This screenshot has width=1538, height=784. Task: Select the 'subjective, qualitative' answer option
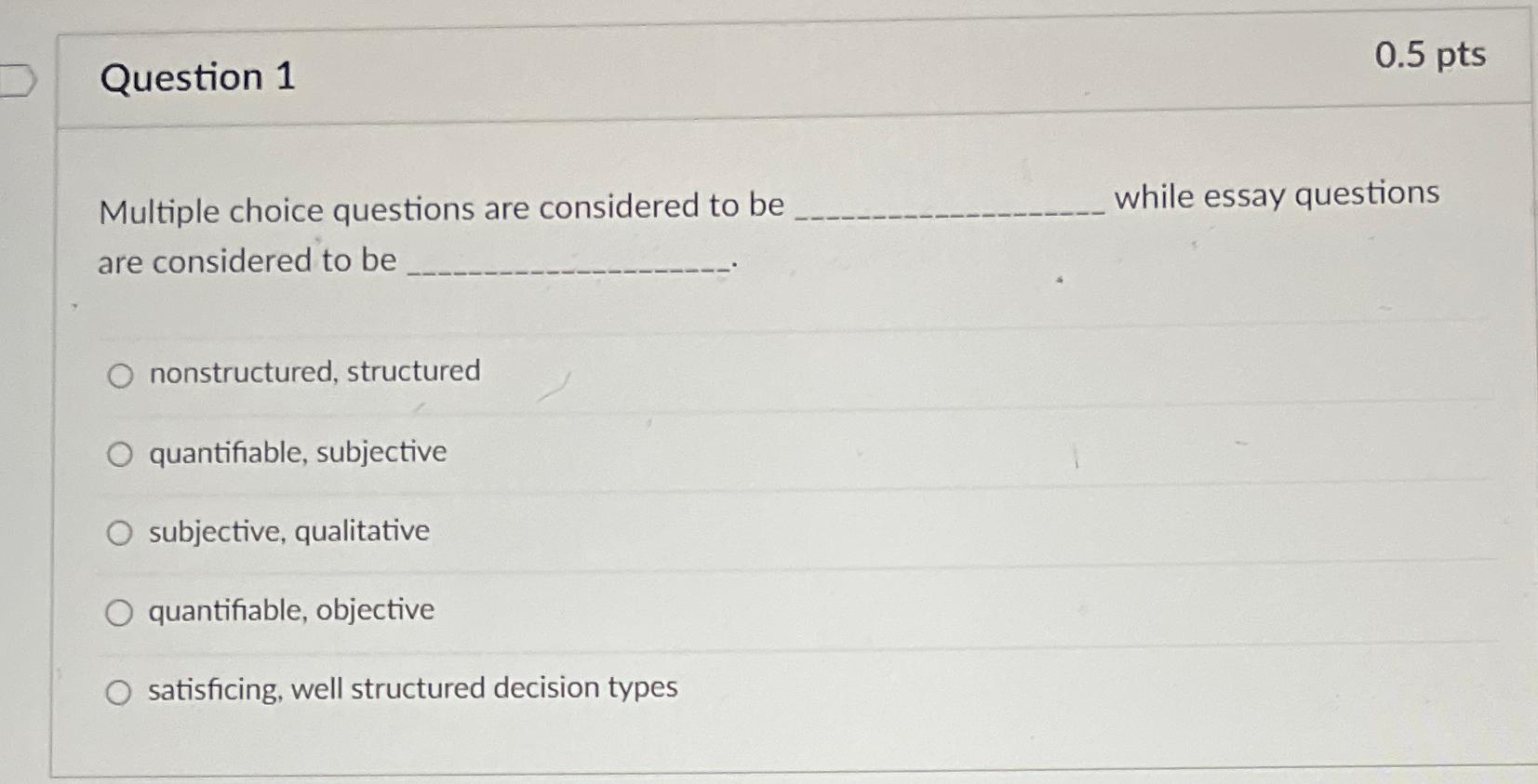click(119, 533)
